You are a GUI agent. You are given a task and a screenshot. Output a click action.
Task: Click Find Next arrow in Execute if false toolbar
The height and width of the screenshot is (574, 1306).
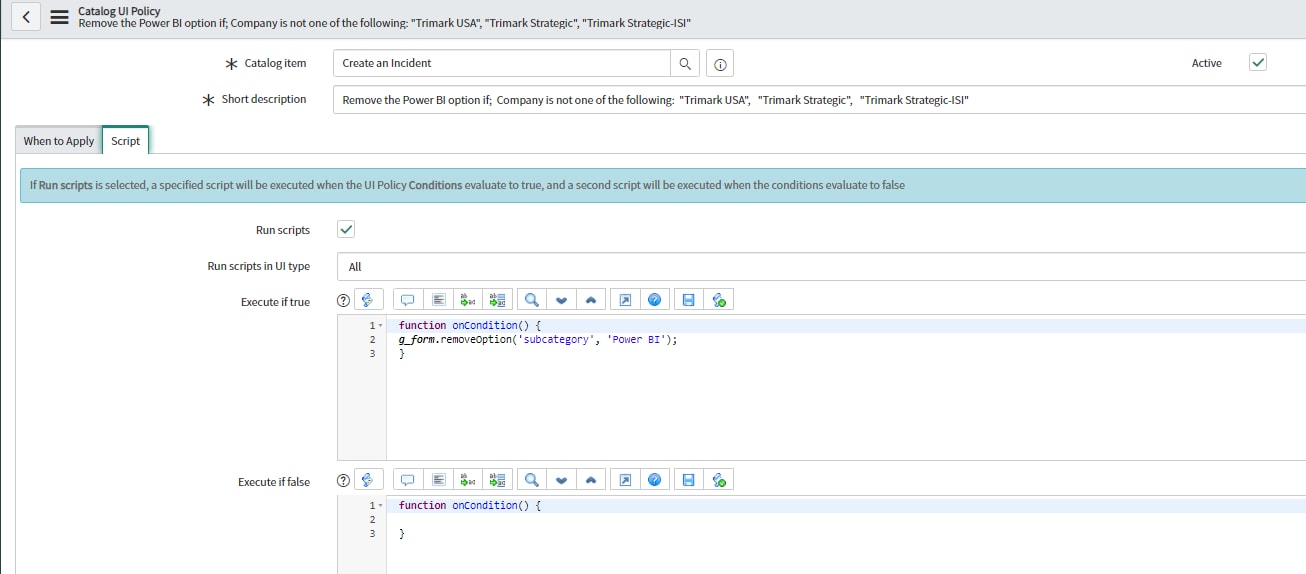click(561, 480)
